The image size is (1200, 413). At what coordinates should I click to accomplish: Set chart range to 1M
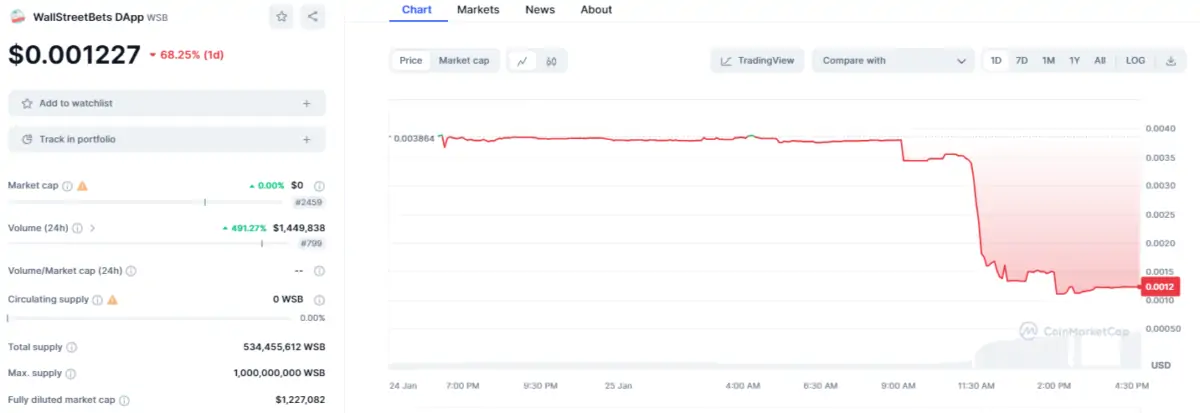(x=1048, y=61)
